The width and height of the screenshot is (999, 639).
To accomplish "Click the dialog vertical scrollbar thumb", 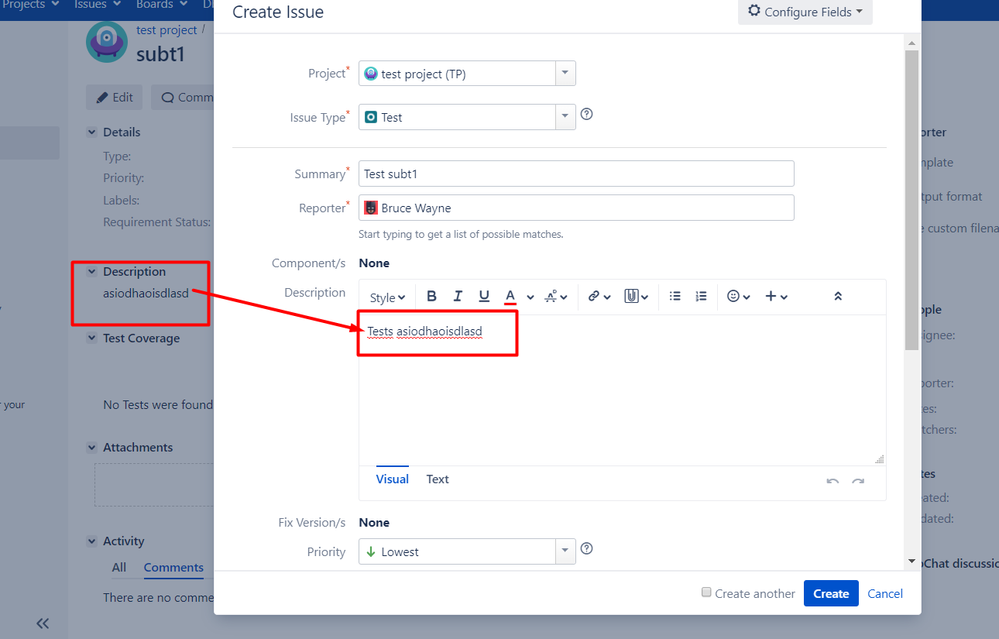I will (x=912, y=200).
